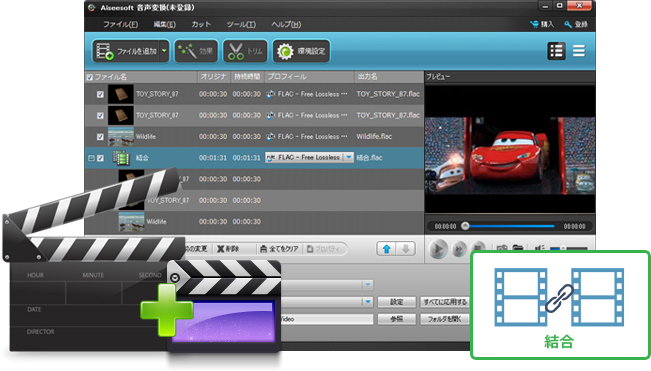Switch to plain list view icon
Viewport: 651px width, 371px height.
tap(579, 51)
